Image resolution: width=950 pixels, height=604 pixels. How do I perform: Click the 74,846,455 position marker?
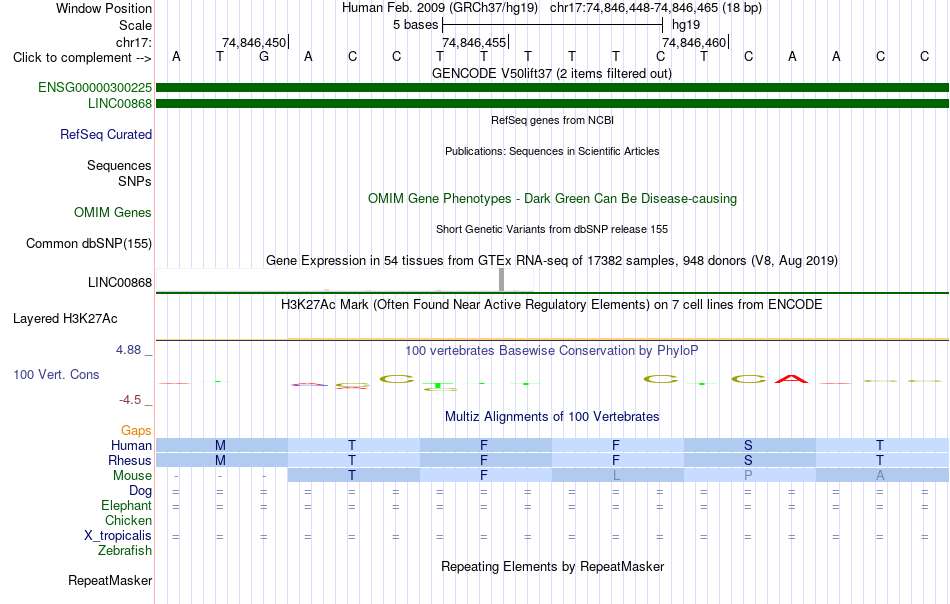[474, 42]
